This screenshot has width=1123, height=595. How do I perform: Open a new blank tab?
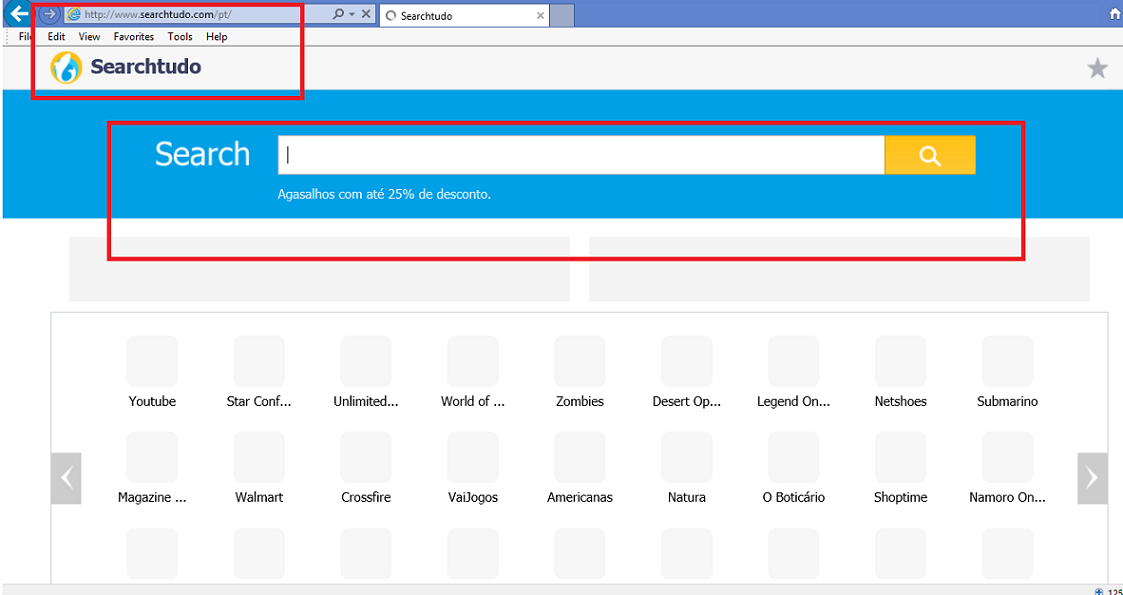tap(562, 15)
